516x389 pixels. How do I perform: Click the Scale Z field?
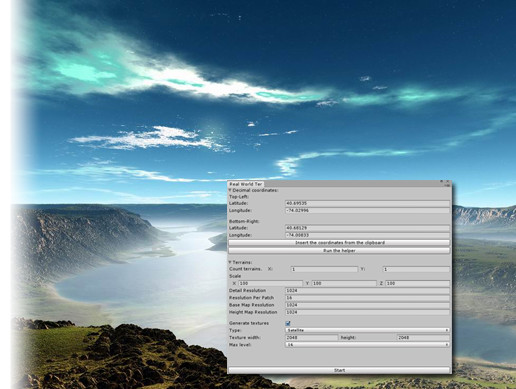[418, 283]
